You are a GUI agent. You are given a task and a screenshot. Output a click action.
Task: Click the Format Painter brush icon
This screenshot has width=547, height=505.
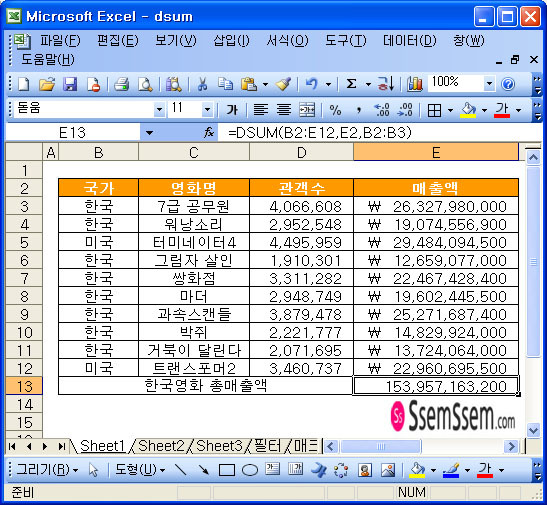tap(283, 84)
